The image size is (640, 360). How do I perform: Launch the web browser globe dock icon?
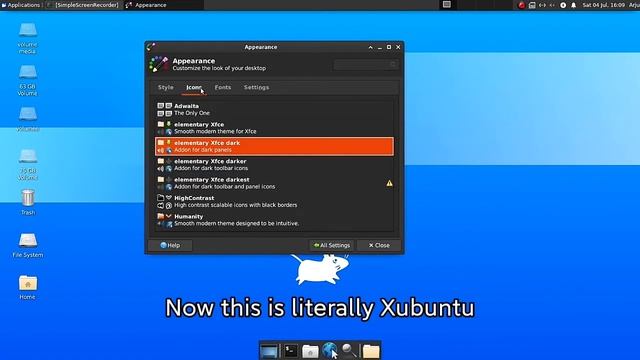point(330,350)
